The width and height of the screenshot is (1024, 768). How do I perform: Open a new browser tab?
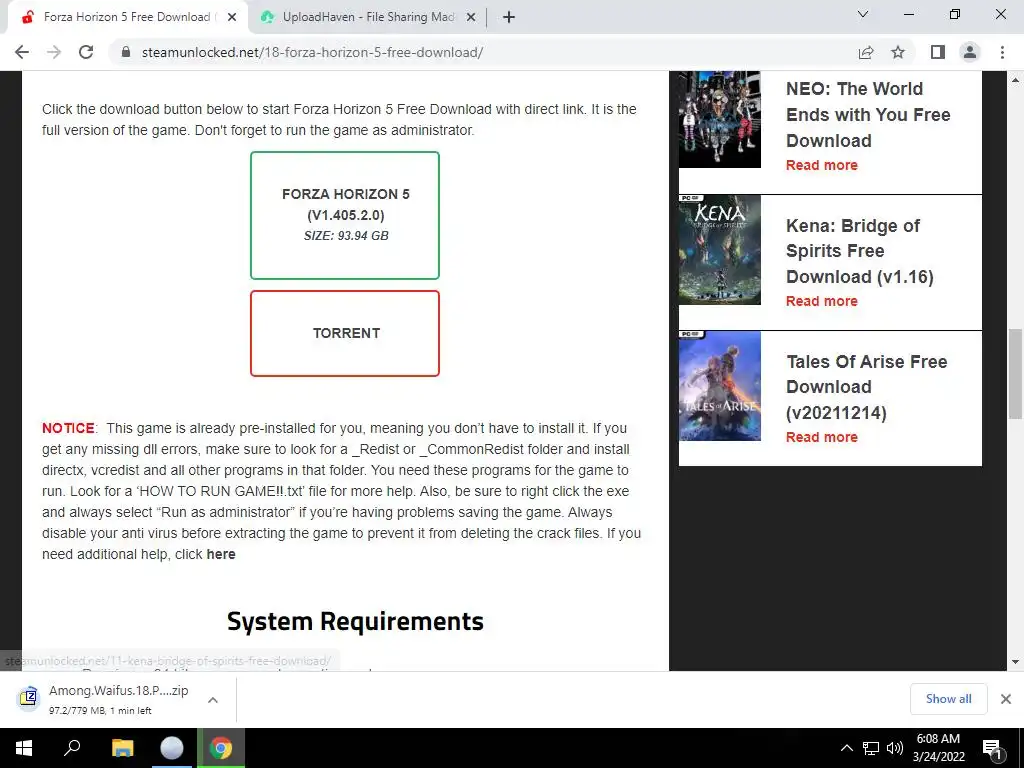[509, 17]
